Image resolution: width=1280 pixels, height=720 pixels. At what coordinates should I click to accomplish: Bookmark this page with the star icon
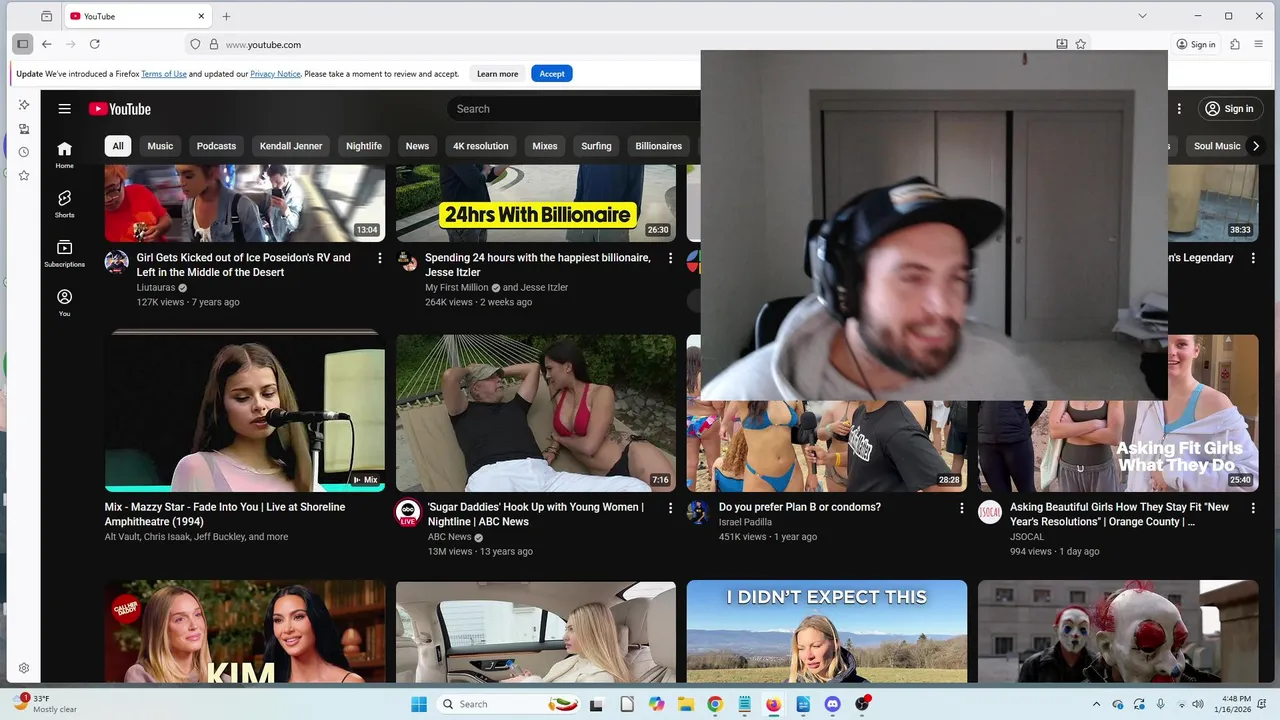pyautogui.click(x=1081, y=44)
